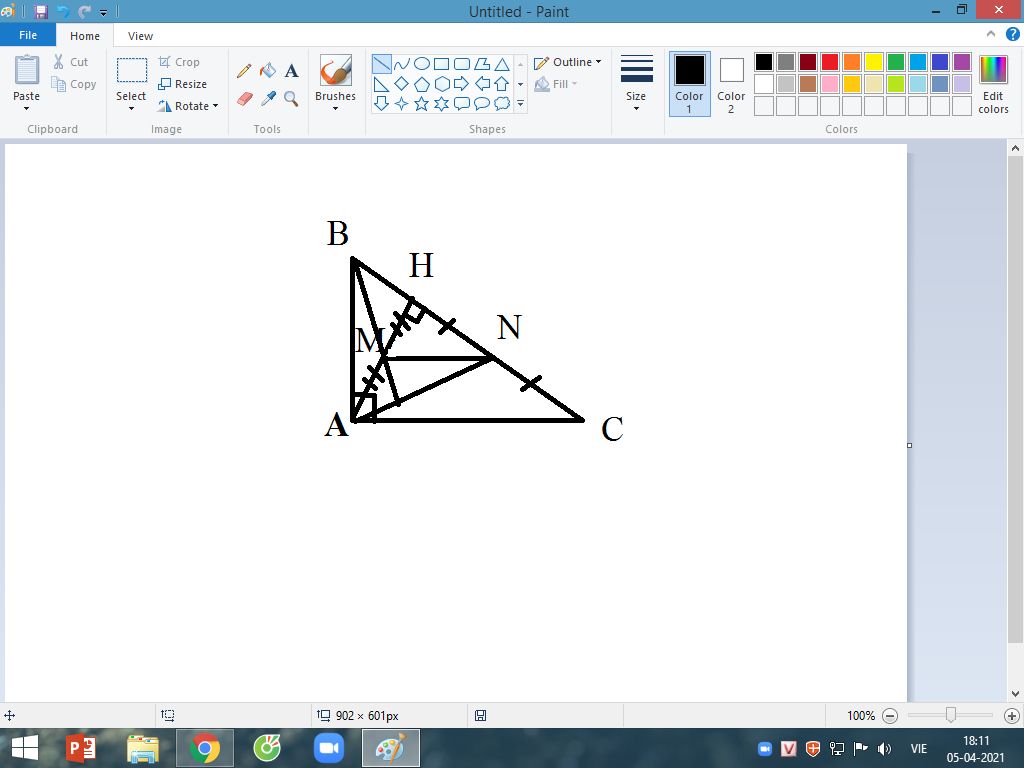Image resolution: width=1024 pixels, height=768 pixels.
Task: Click the zoom out minus button
Action: [x=889, y=716]
